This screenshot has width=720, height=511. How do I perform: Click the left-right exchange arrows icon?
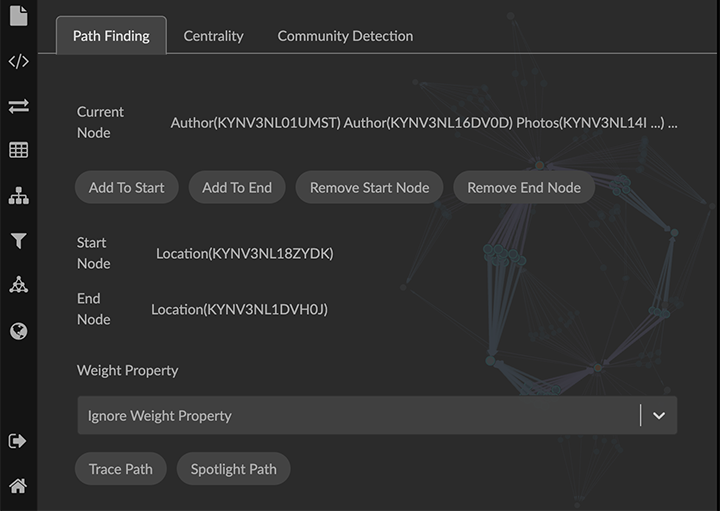click(x=18, y=106)
